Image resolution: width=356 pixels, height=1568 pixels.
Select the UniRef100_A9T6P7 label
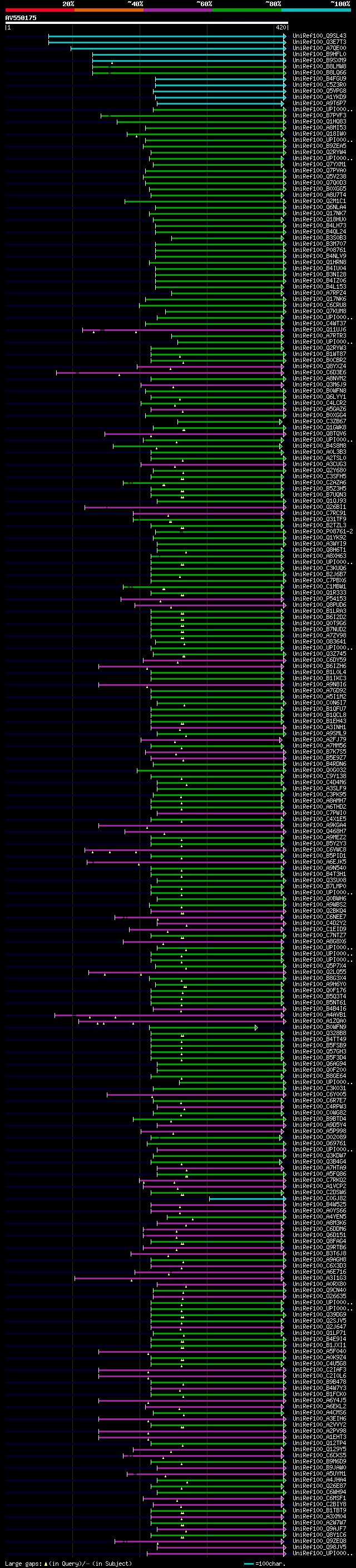click(319, 103)
